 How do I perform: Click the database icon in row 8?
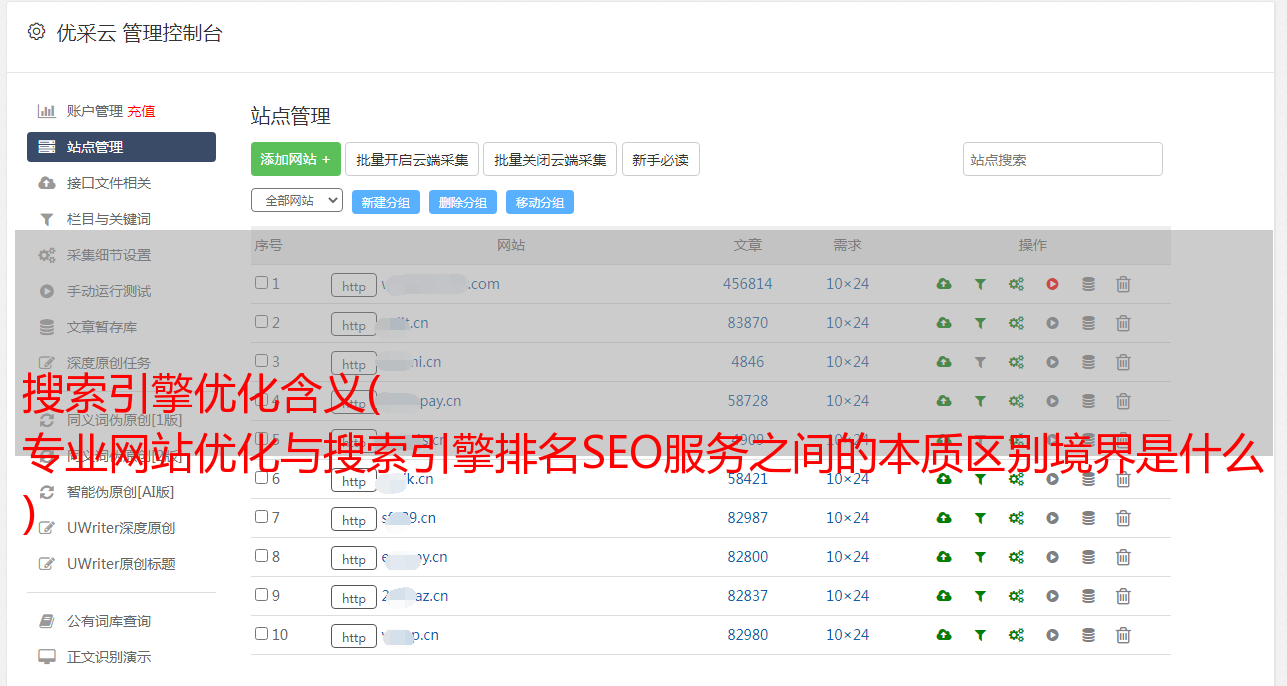[1088, 557]
